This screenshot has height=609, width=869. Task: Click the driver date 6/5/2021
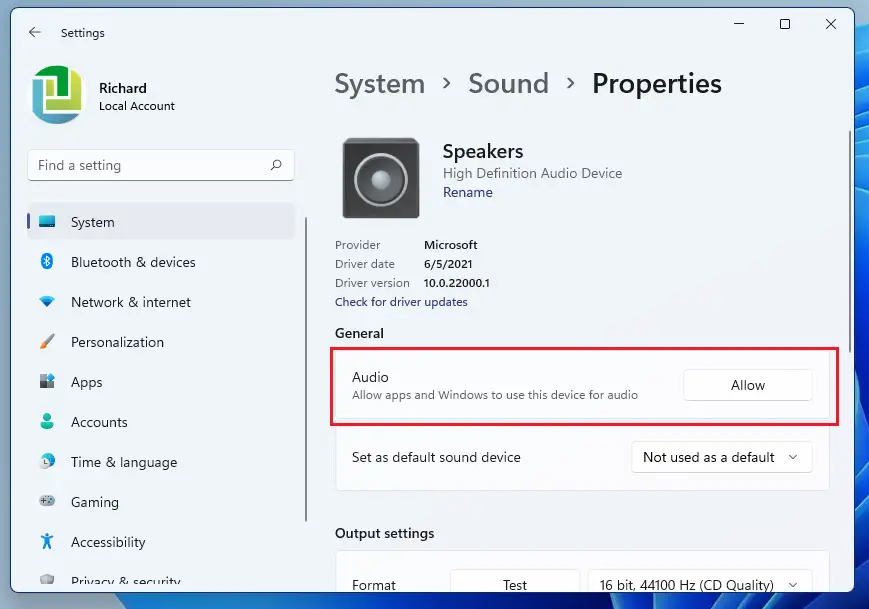[x=448, y=264]
